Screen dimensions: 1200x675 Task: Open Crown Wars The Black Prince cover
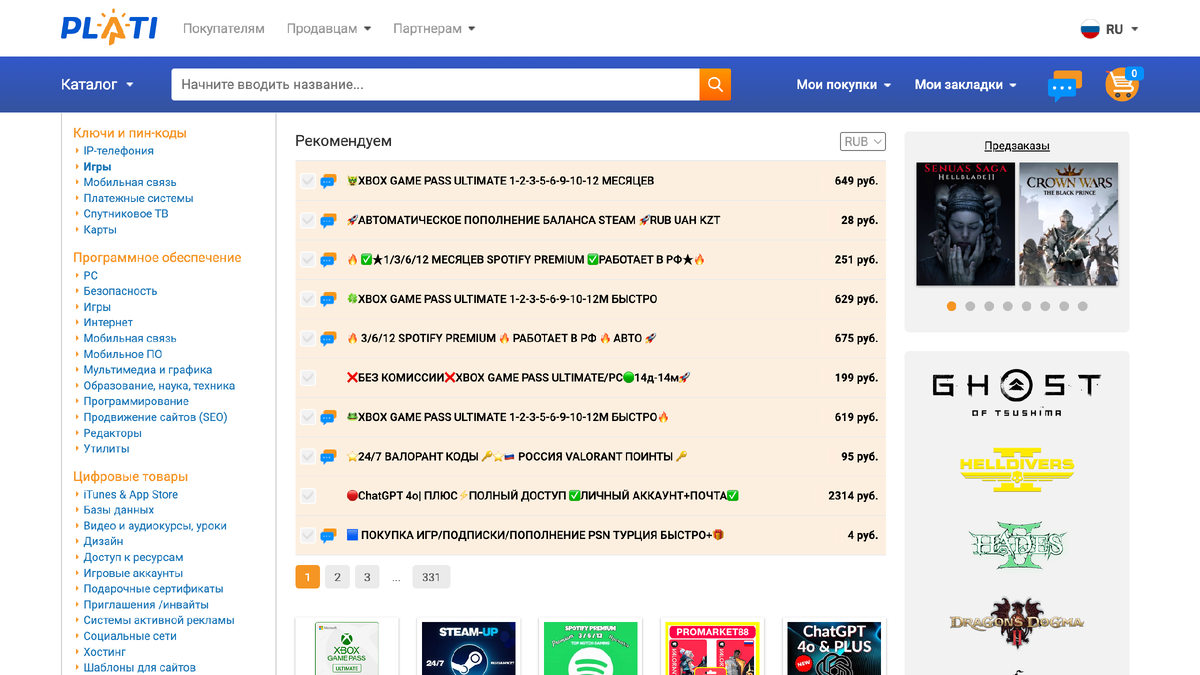1068,224
